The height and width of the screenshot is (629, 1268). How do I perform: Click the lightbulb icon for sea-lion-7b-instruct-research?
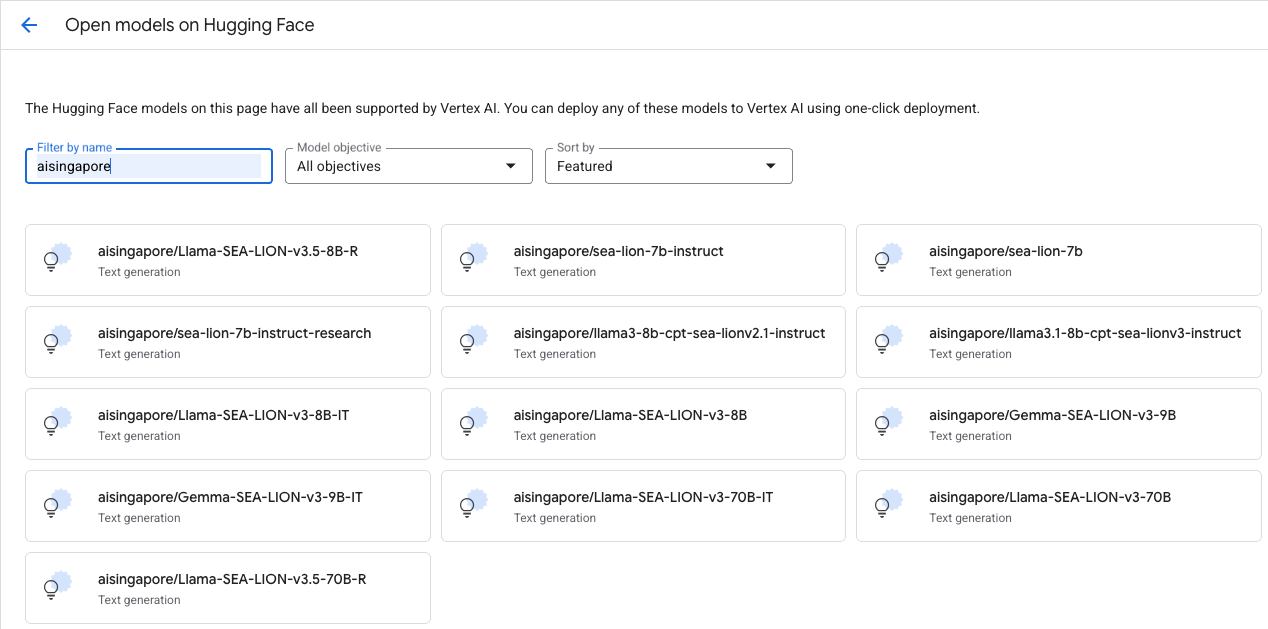(53, 342)
